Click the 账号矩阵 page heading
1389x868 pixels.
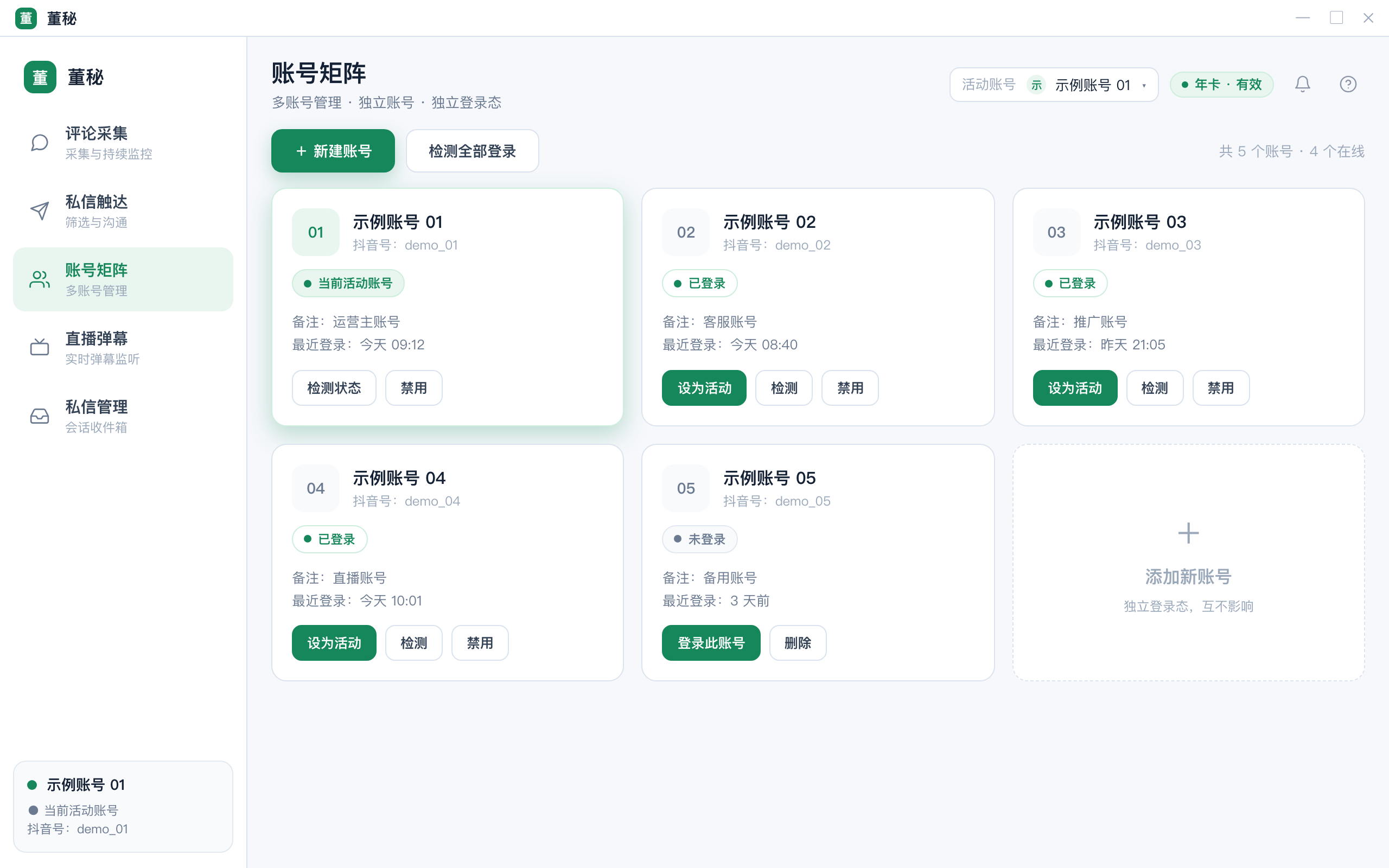pyautogui.click(x=318, y=73)
